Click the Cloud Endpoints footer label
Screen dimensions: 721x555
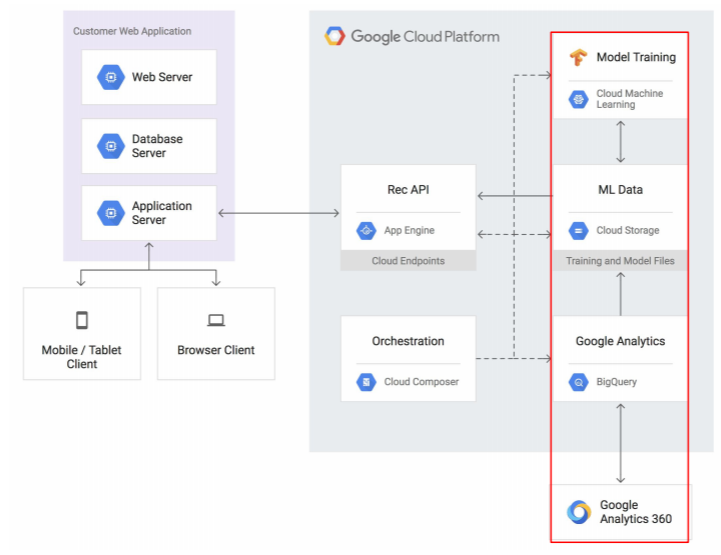point(408,261)
